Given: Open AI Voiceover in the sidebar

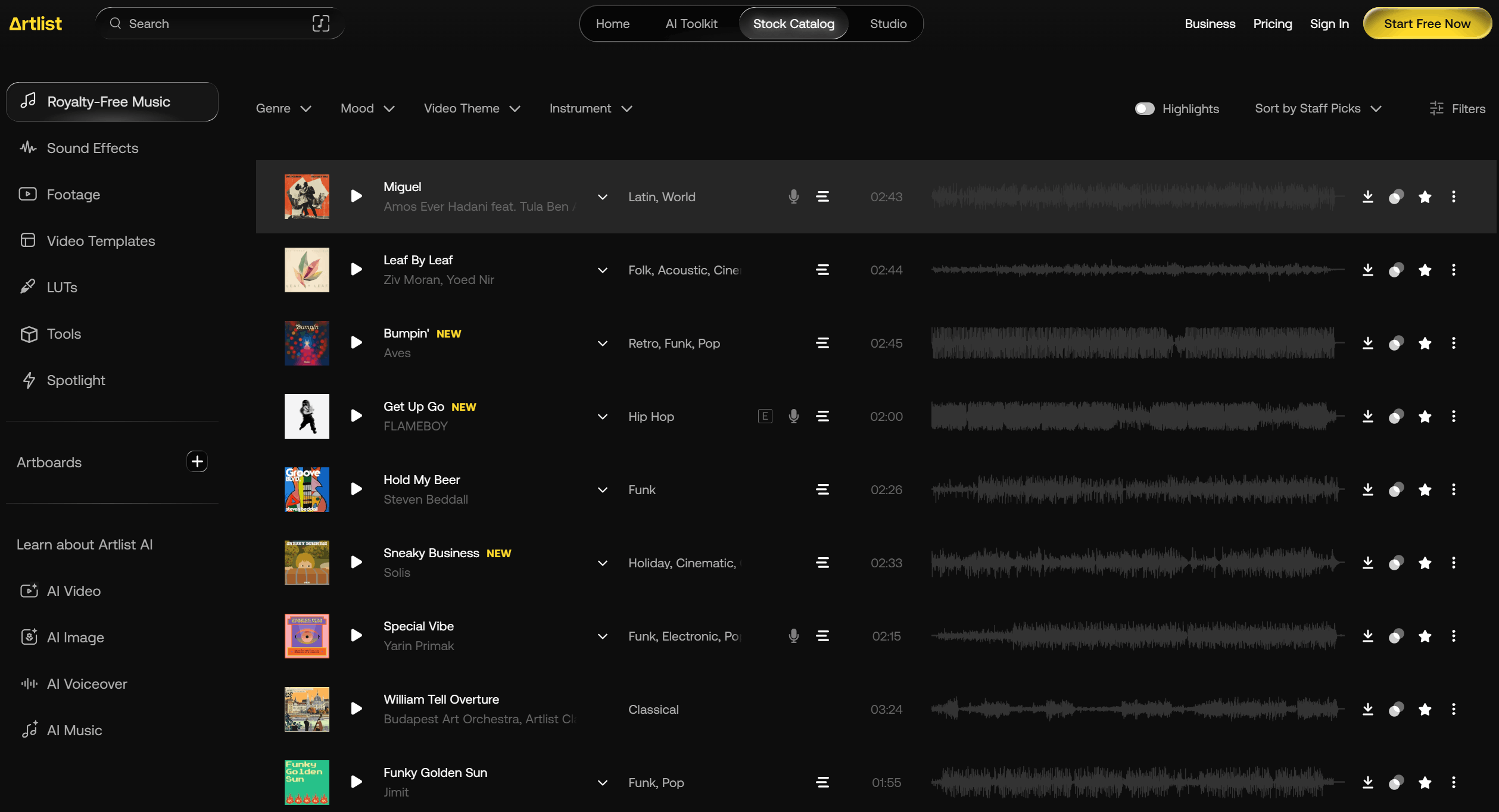Looking at the screenshot, I should [x=112, y=683].
